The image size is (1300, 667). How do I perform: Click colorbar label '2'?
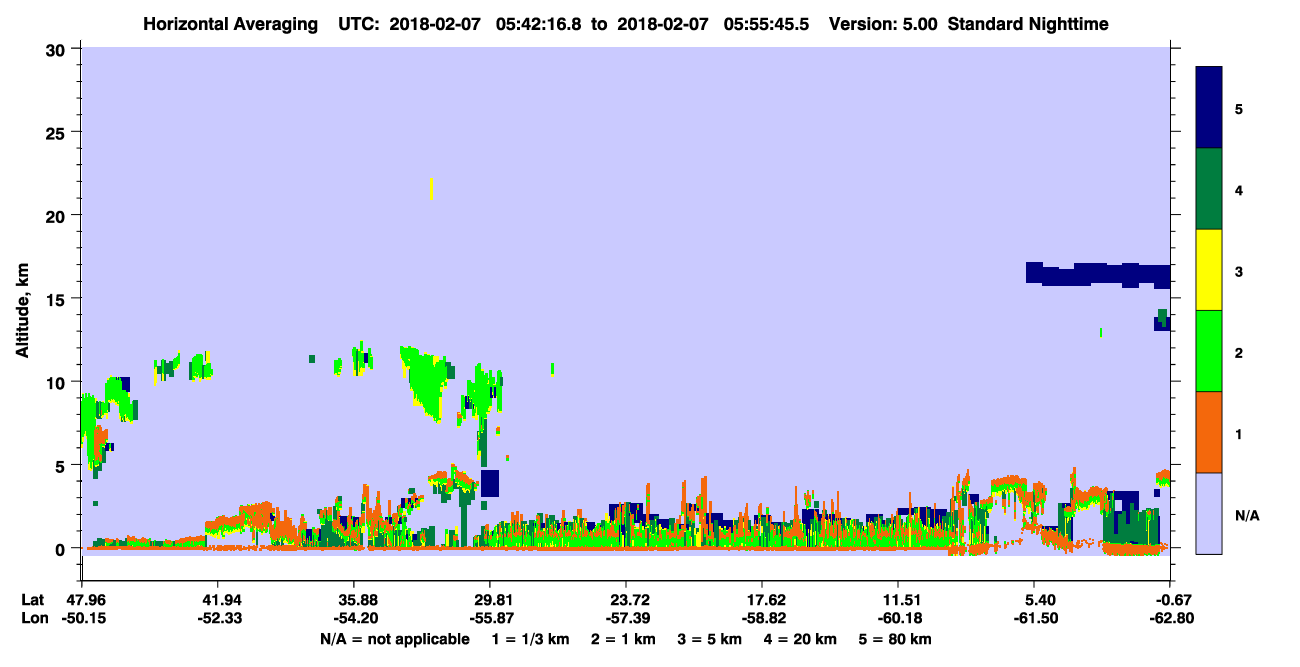1239,352
